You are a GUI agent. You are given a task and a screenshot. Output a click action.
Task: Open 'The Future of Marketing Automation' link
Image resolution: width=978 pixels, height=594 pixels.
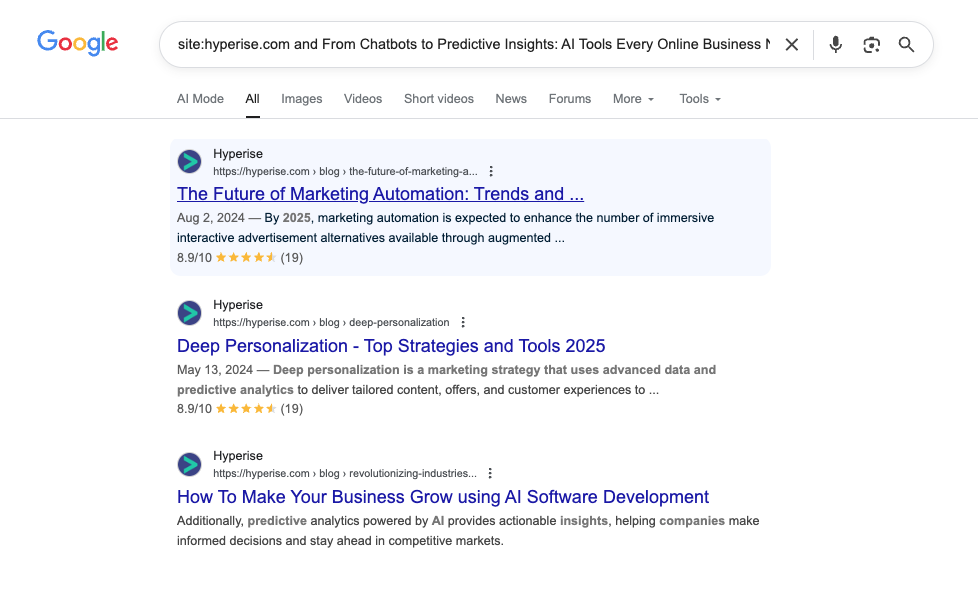[380, 194]
